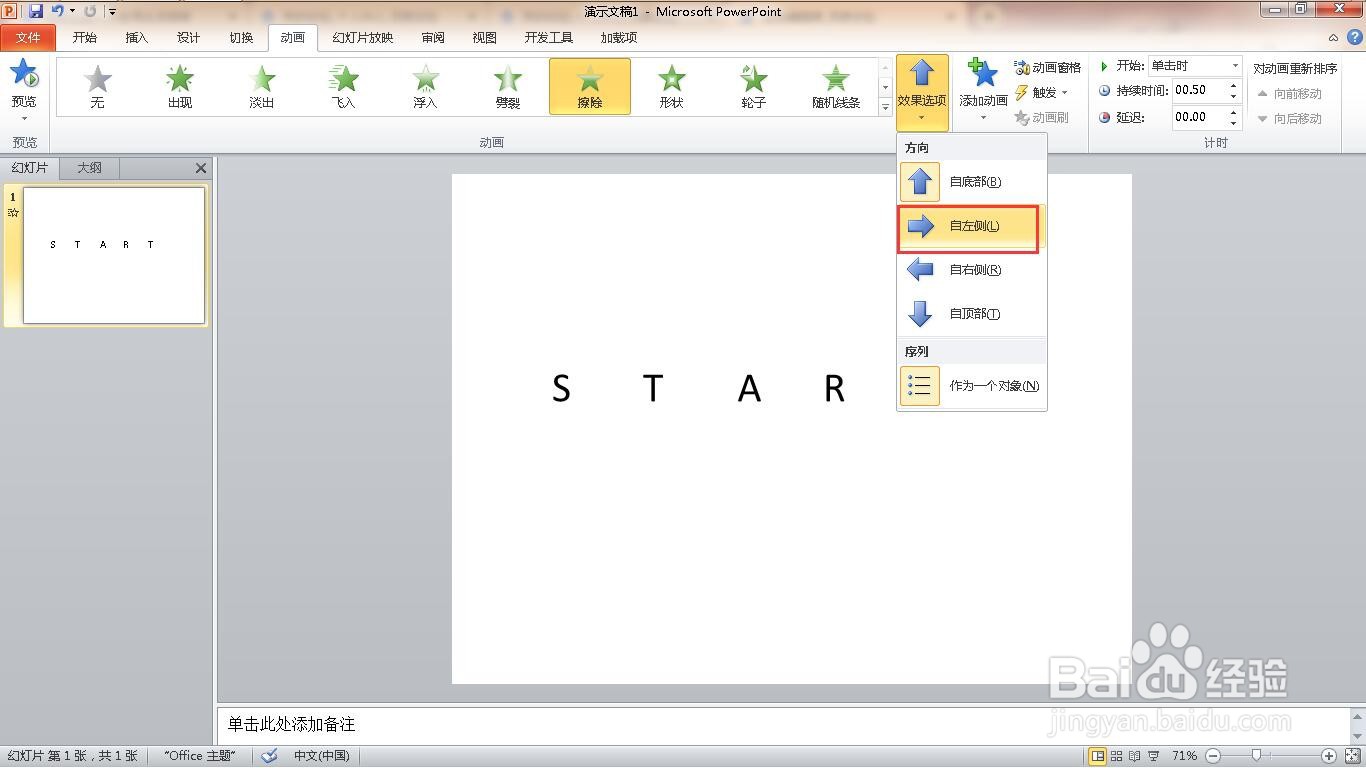Select 作为一个对象 sequence option
This screenshot has width=1366, height=768.
click(x=972, y=386)
